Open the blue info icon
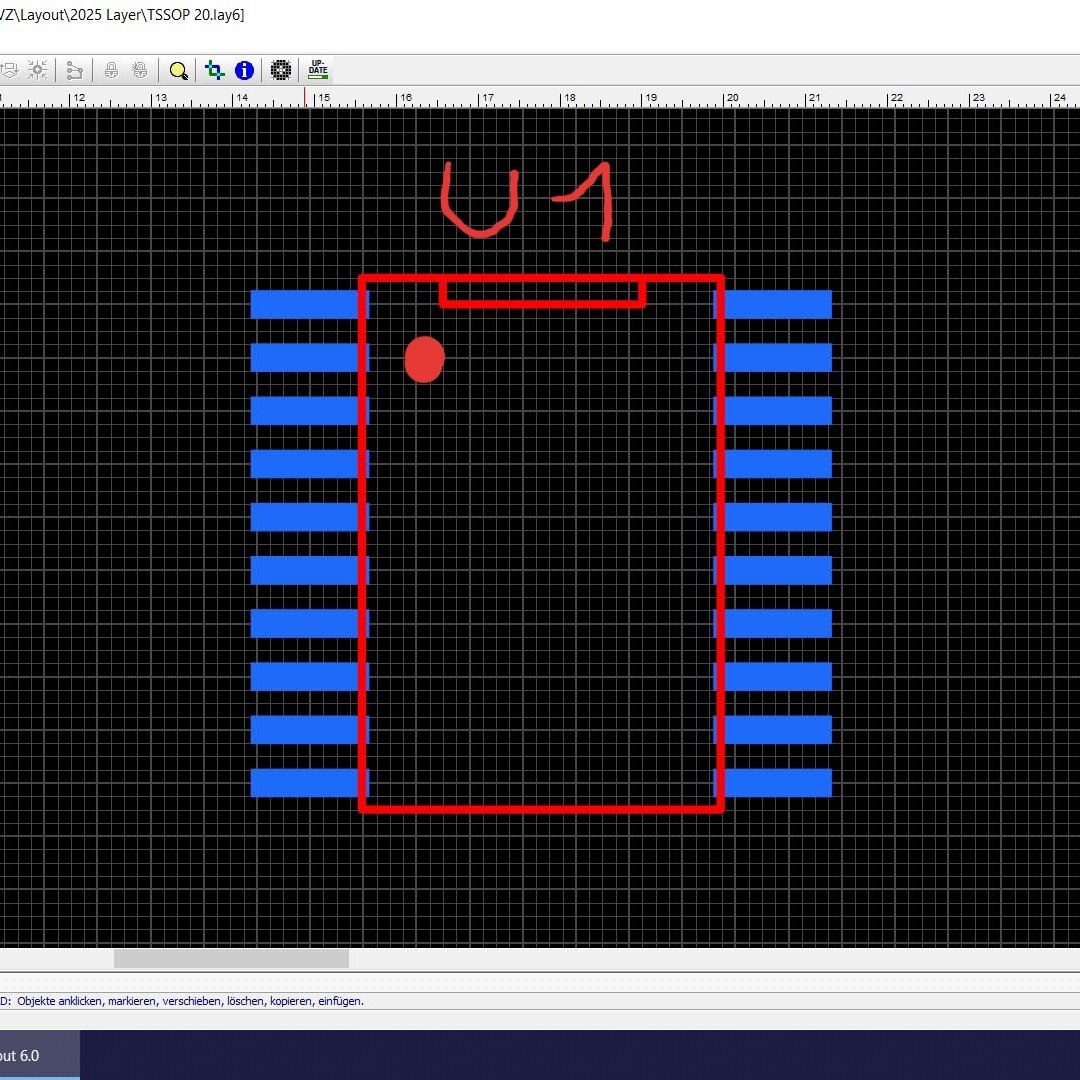1080x1080 pixels. pos(244,70)
